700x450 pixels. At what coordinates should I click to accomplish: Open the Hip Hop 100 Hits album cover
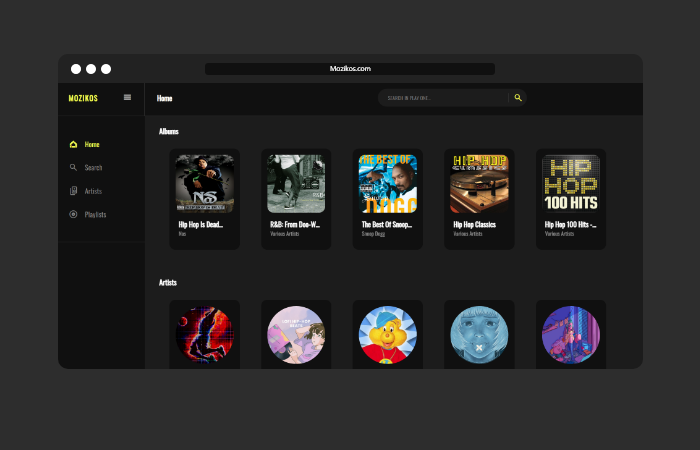571,183
